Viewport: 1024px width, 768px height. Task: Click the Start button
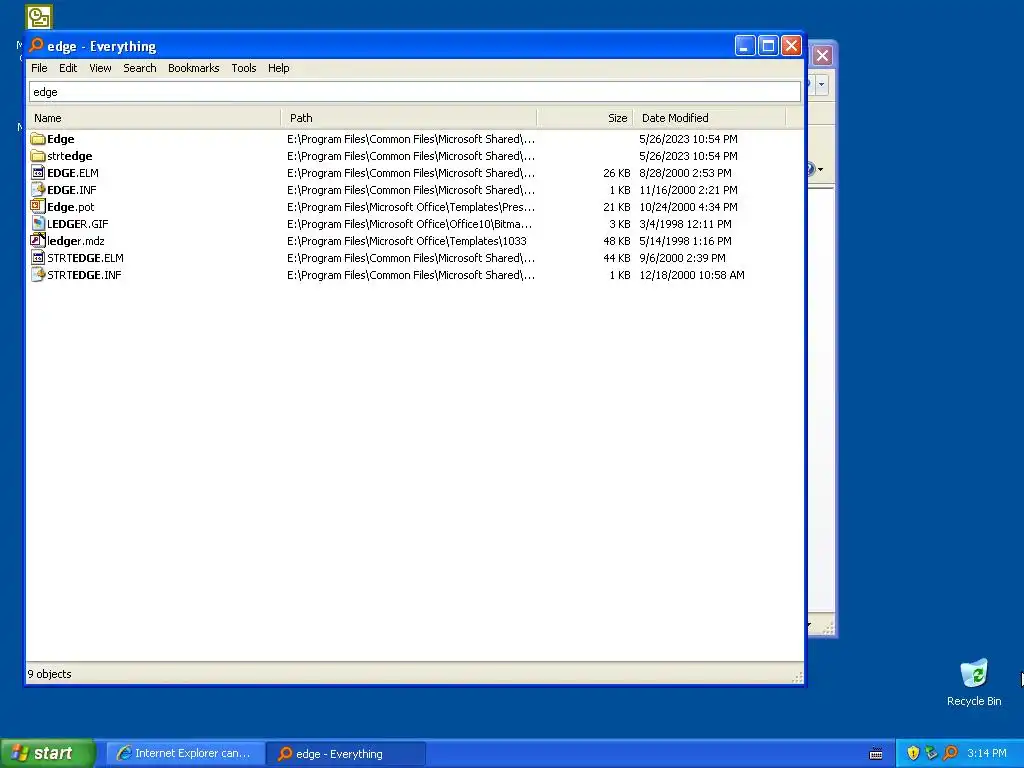[x=48, y=753]
